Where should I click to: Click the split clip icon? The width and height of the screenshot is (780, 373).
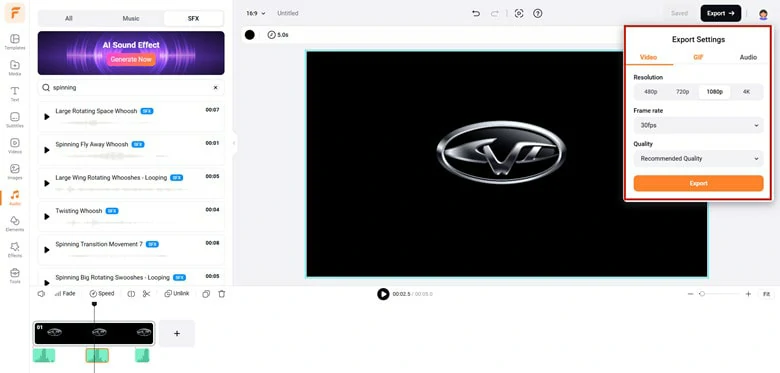(x=131, y=294)
